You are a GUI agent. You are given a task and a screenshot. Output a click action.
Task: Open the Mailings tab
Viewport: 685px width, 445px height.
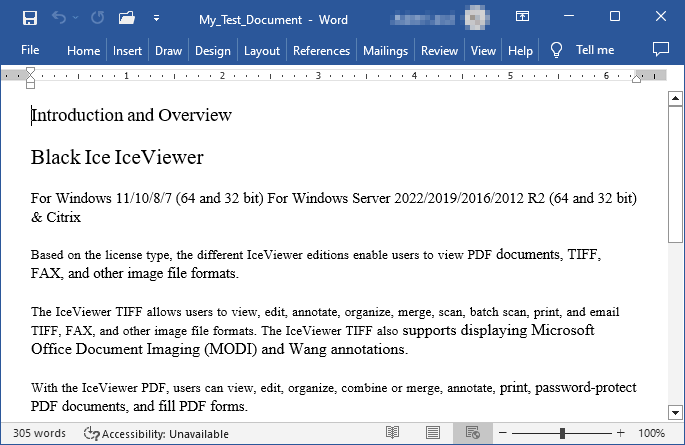[385, 51]
